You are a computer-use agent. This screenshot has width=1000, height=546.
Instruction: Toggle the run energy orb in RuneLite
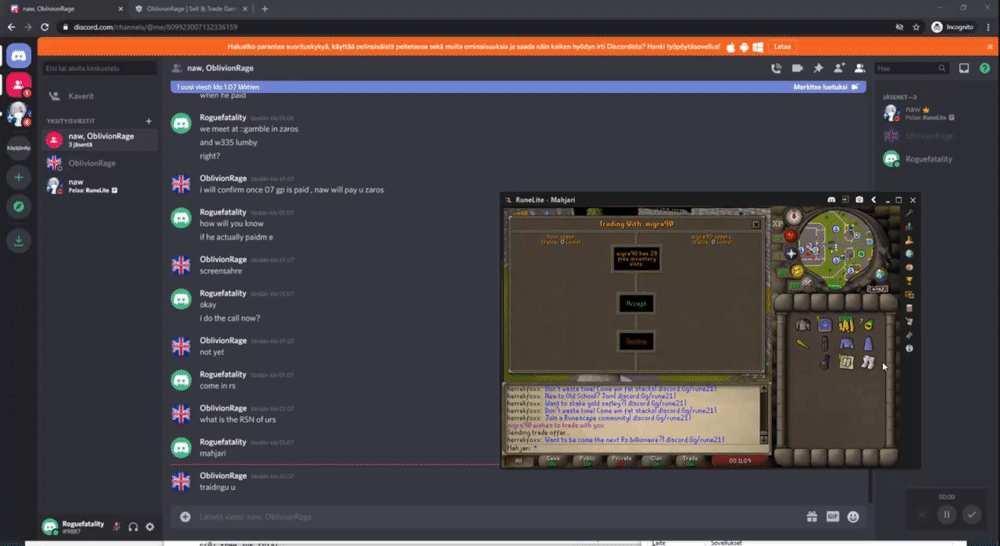coord(797,270)
